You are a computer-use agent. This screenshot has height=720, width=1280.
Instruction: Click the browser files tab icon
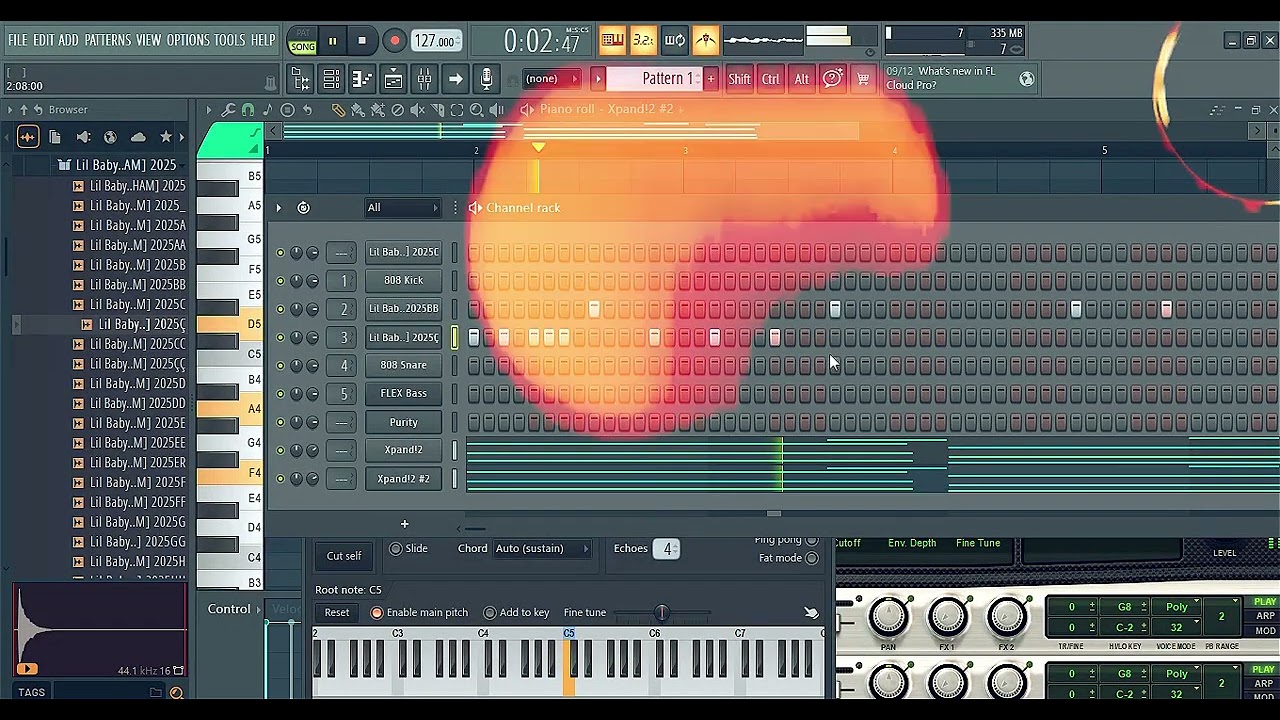tap(55, 137)
